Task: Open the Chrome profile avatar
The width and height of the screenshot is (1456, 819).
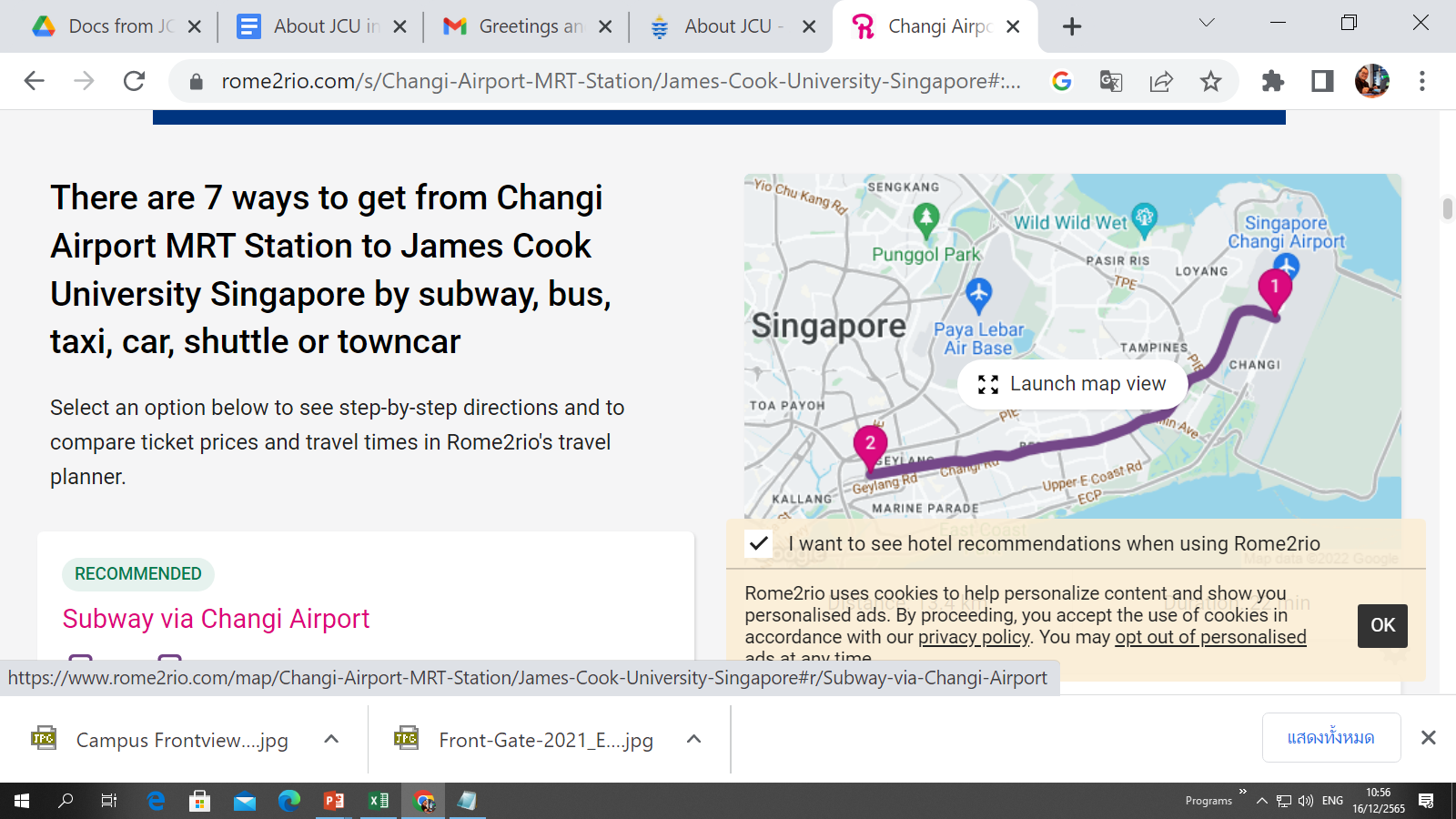Action: coord(1371,81)
